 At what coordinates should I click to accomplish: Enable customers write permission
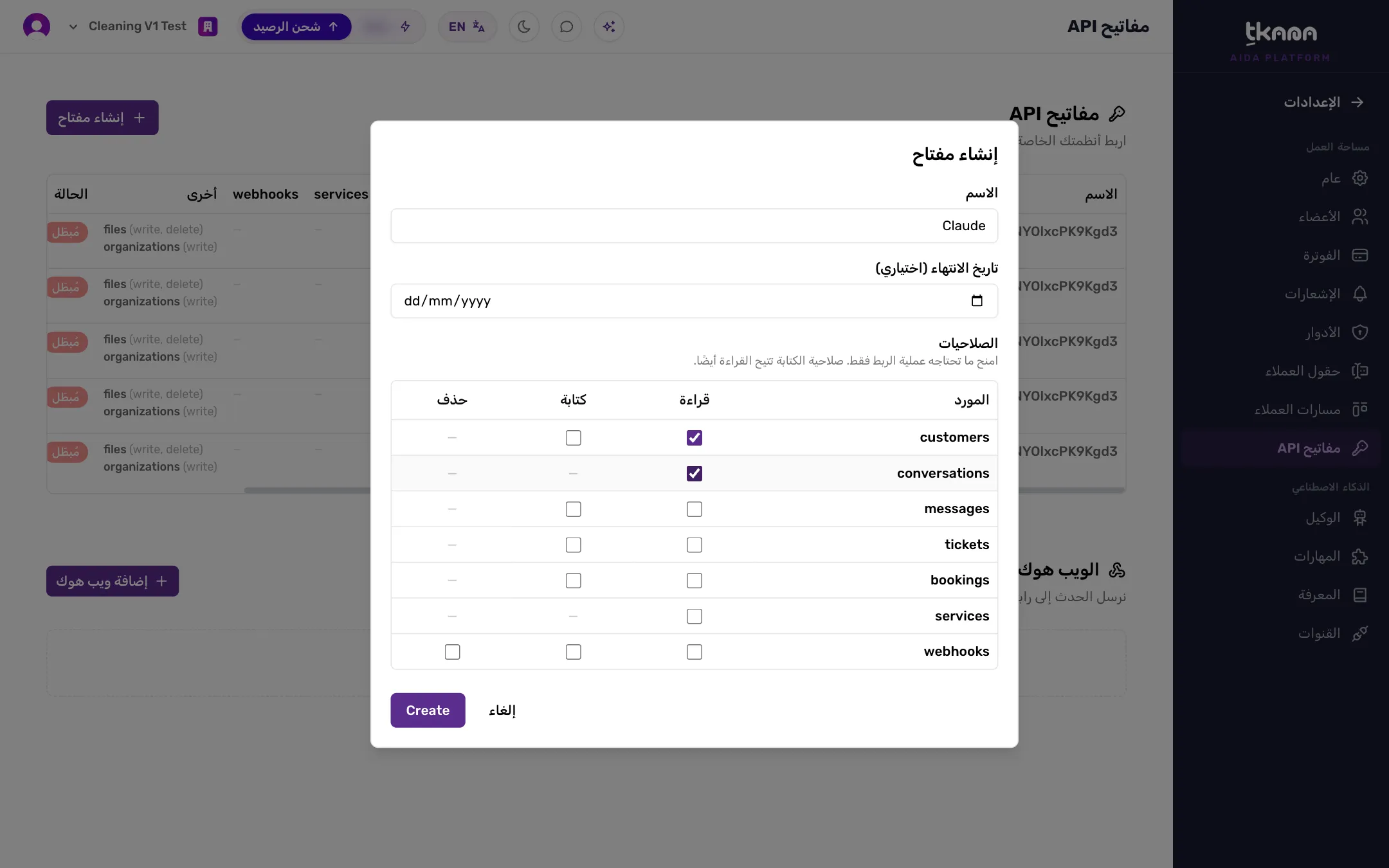(x=574, y=438)
